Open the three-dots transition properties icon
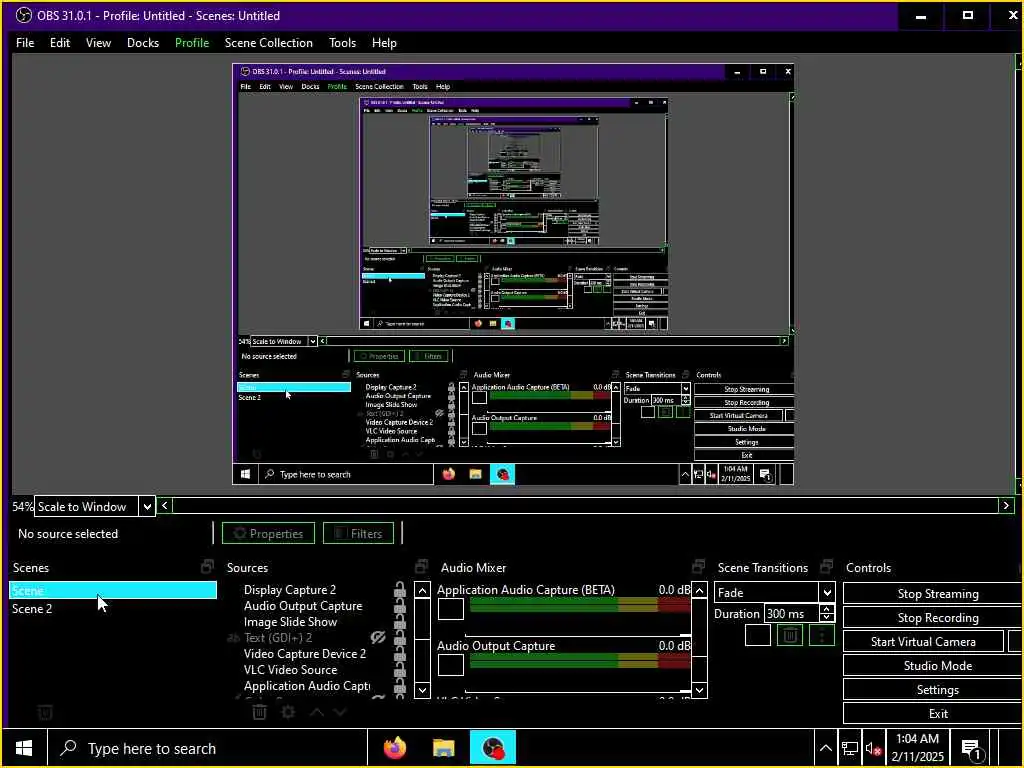The image size is (1024, 768). tap(822, 635)
